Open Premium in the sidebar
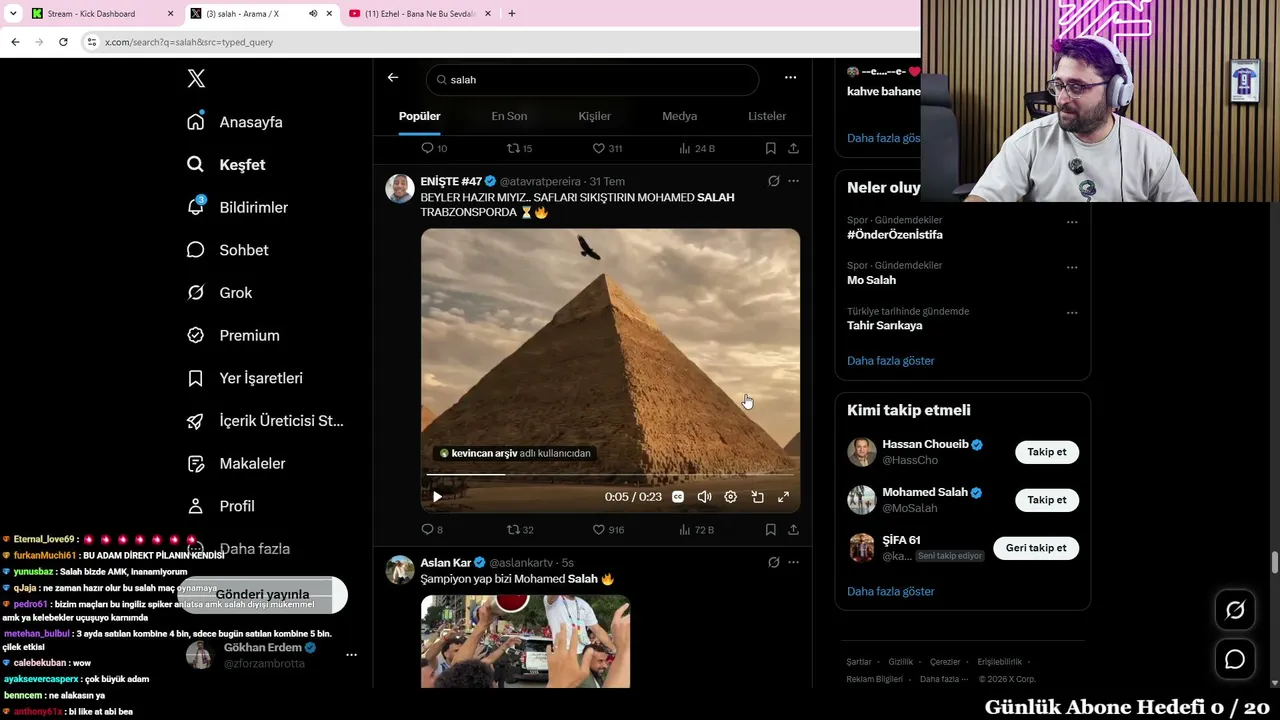The height and width of the screenshot is (720, 1280). coord(233,335)
